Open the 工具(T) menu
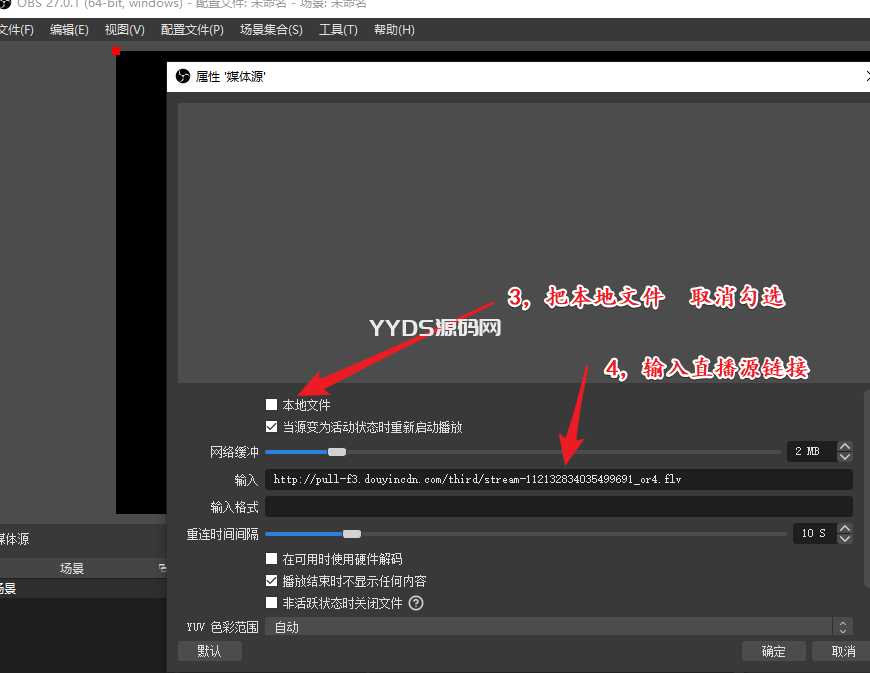The image size is (870, 673). coord(338,30)
